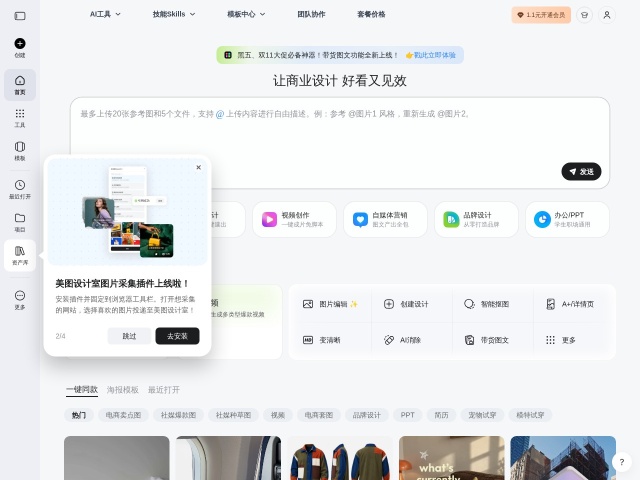Select the 品牌设计 filter chip

[367, 415]
